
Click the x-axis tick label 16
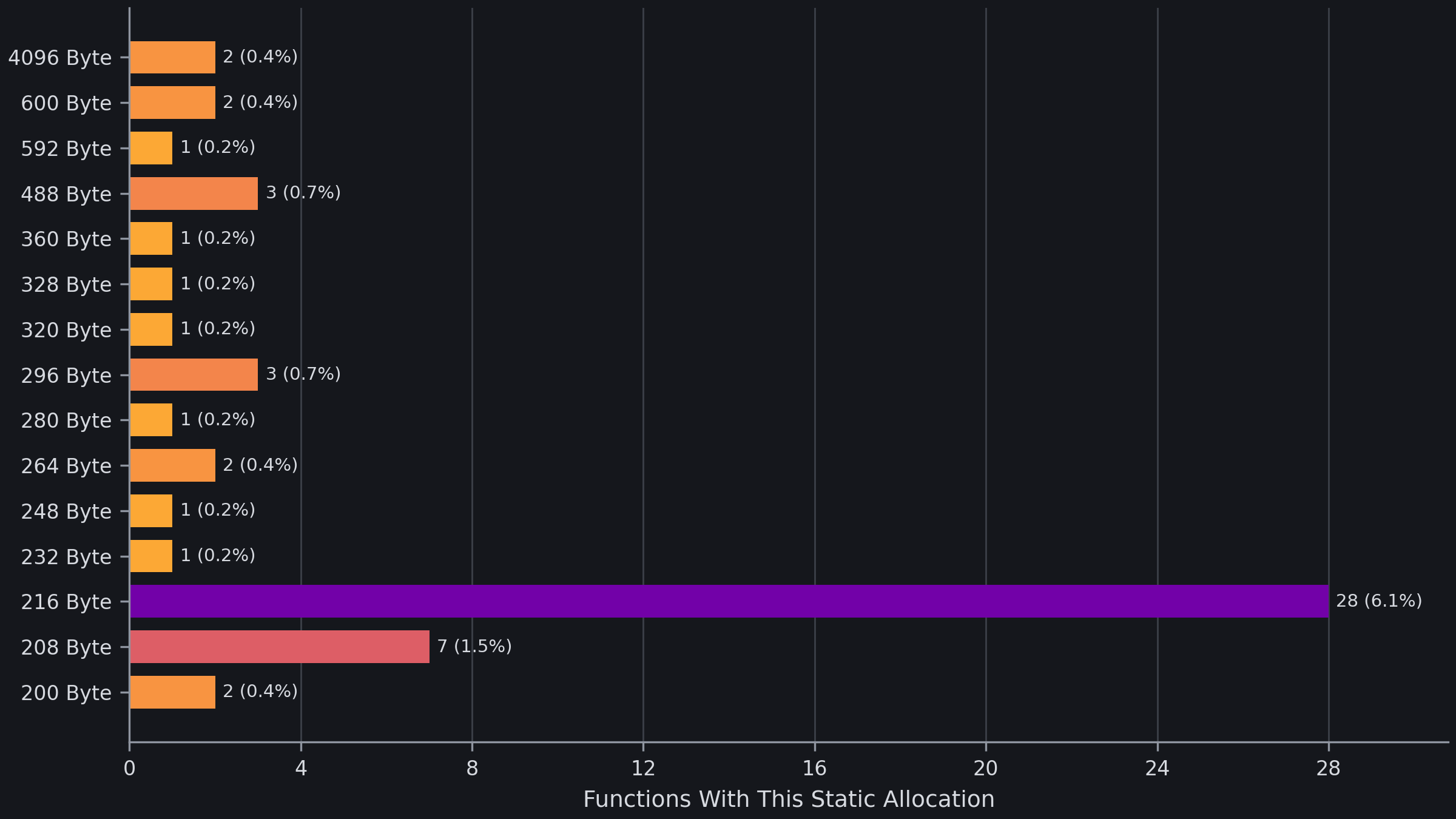coord(814,769)
